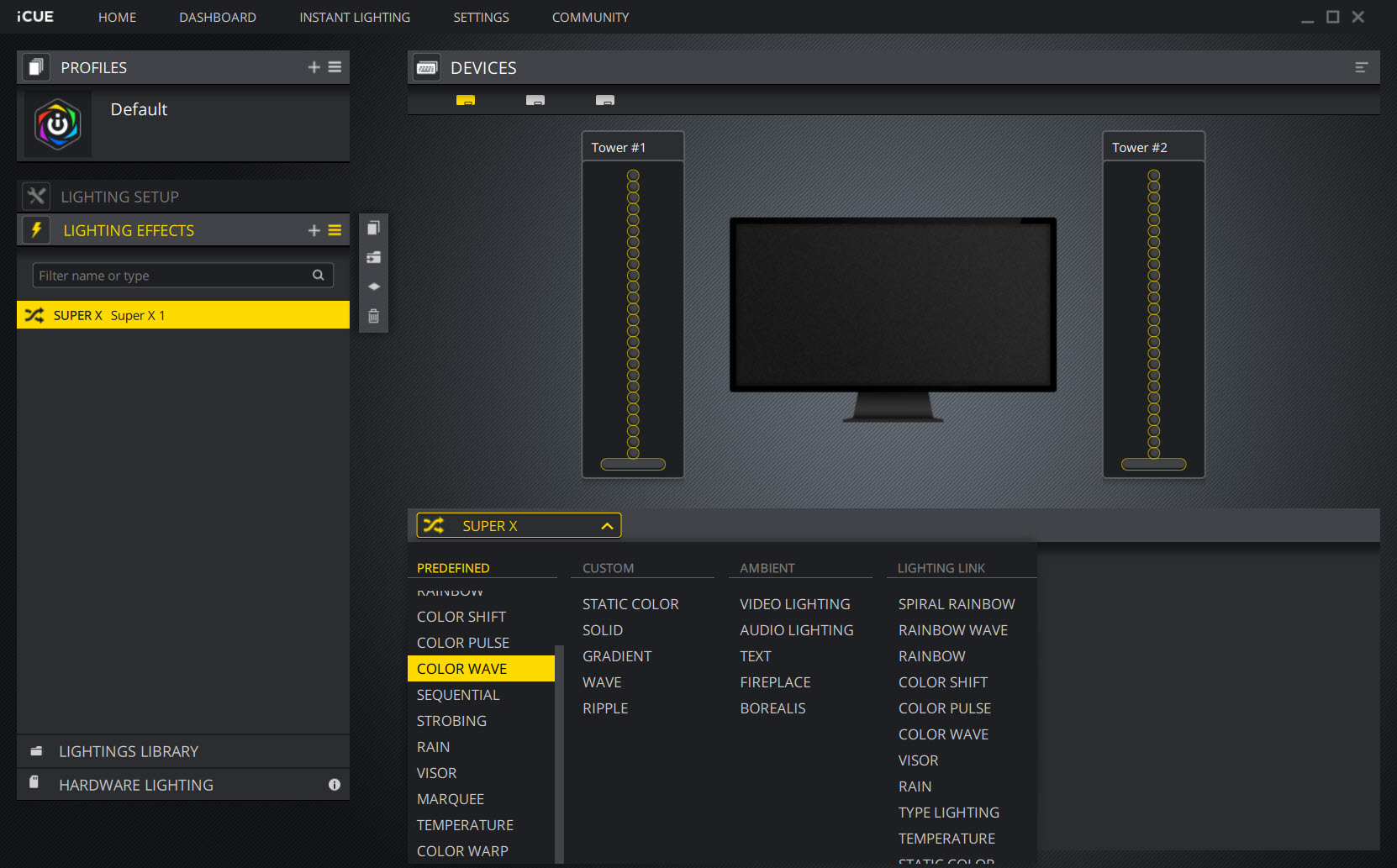Delete the effect with trash icon

click(374, 316)
